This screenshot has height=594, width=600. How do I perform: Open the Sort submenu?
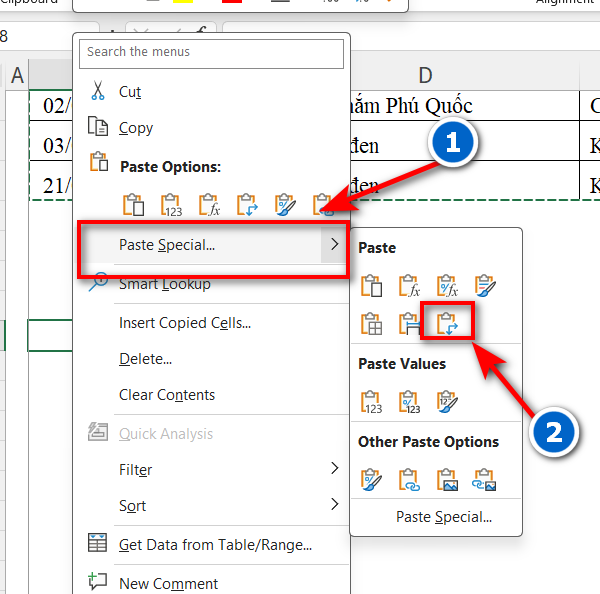(334, 505)
